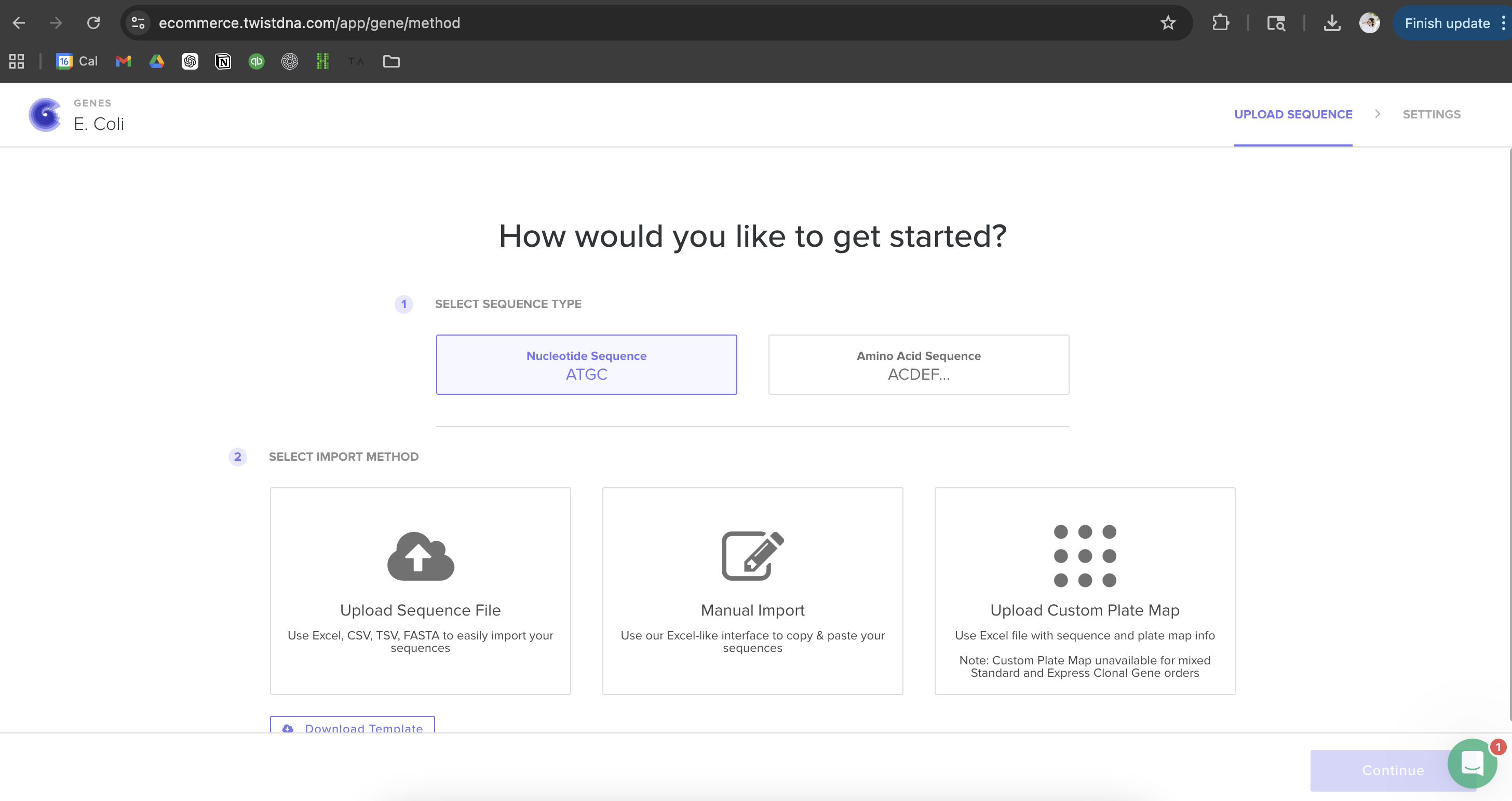The width and height of the screenshot is (1512, 801).
Task: Open browser extensions puzzle icon
Action: coord(1220,23)
